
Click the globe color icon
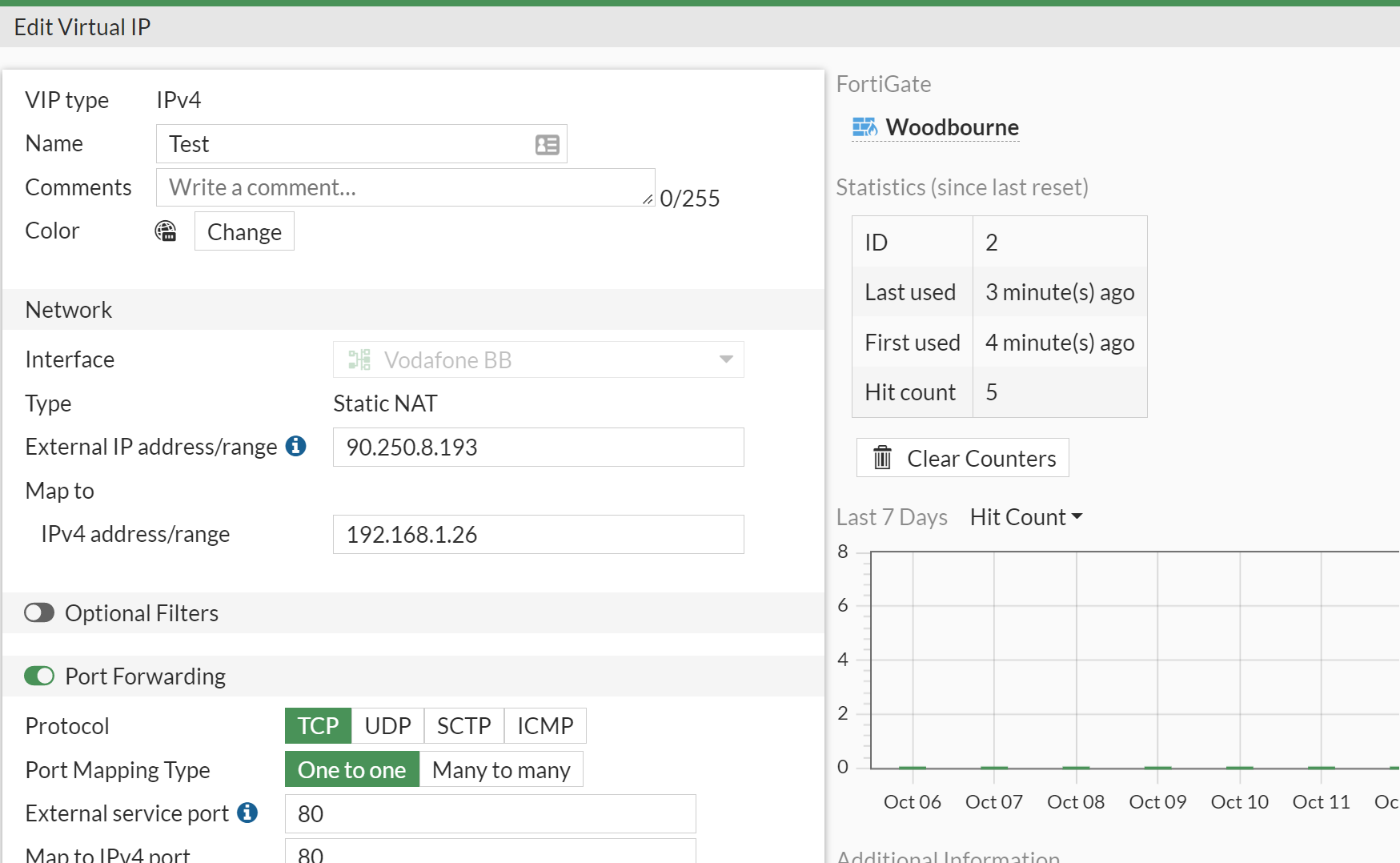(x=166, y=231)
